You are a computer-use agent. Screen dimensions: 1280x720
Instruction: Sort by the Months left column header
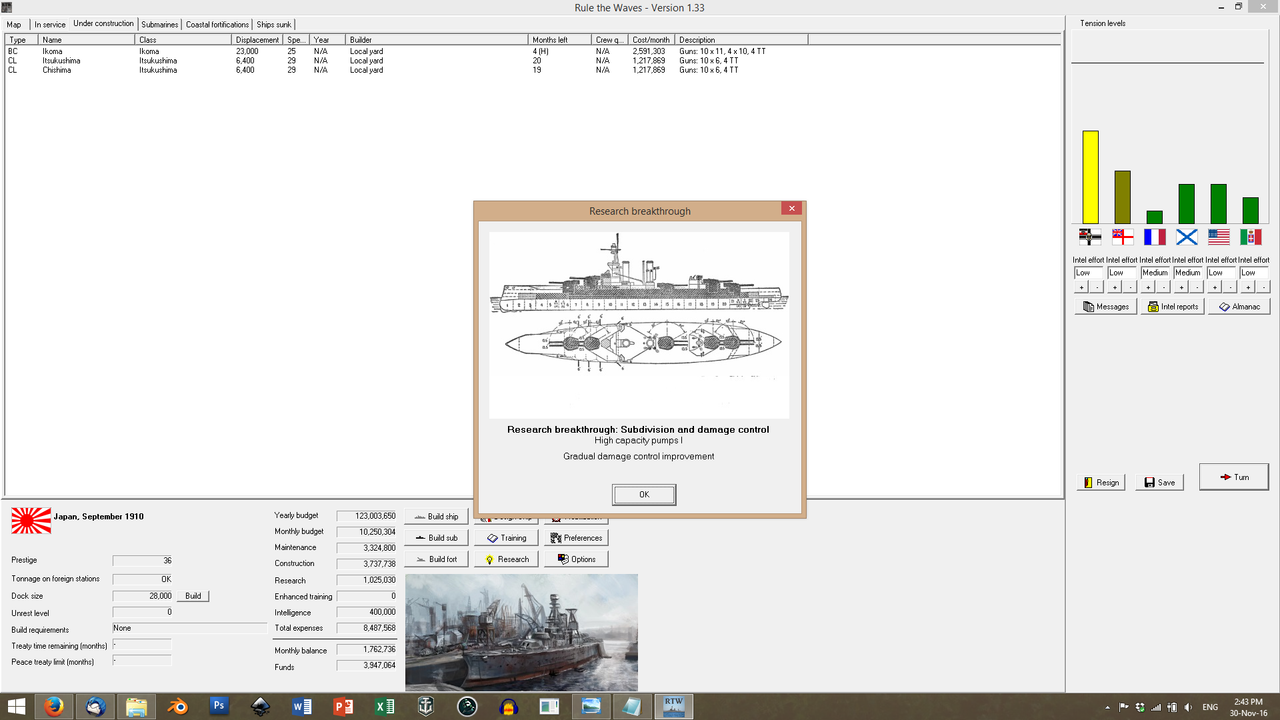pyautogui.click(x=561, y=40)
